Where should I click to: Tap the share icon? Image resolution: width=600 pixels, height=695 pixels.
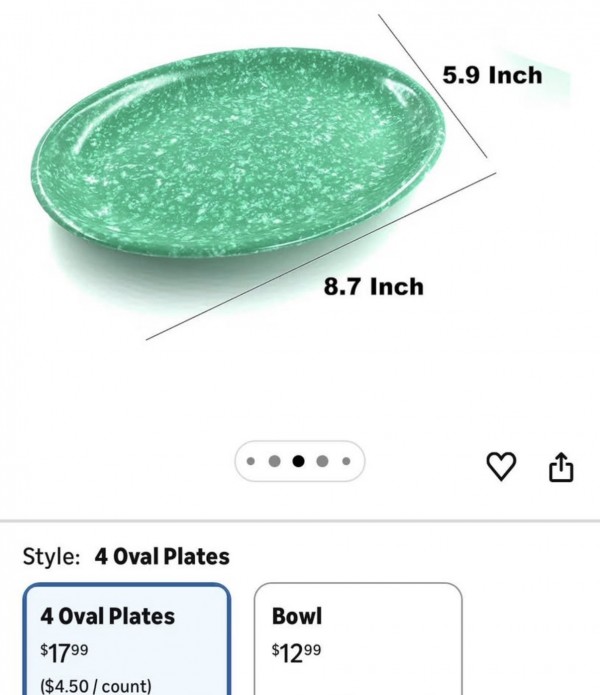point(562,466)
